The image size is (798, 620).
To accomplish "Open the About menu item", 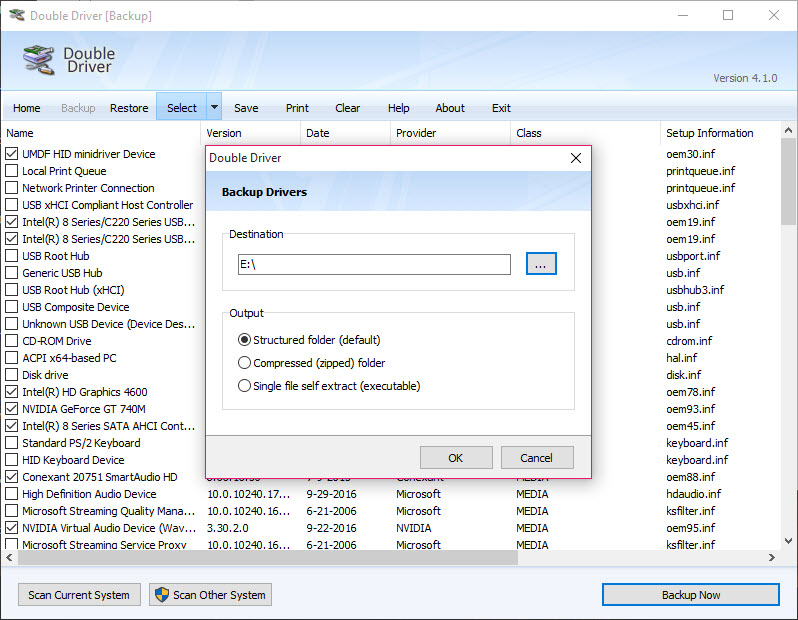I will click(x=450, y=108).
